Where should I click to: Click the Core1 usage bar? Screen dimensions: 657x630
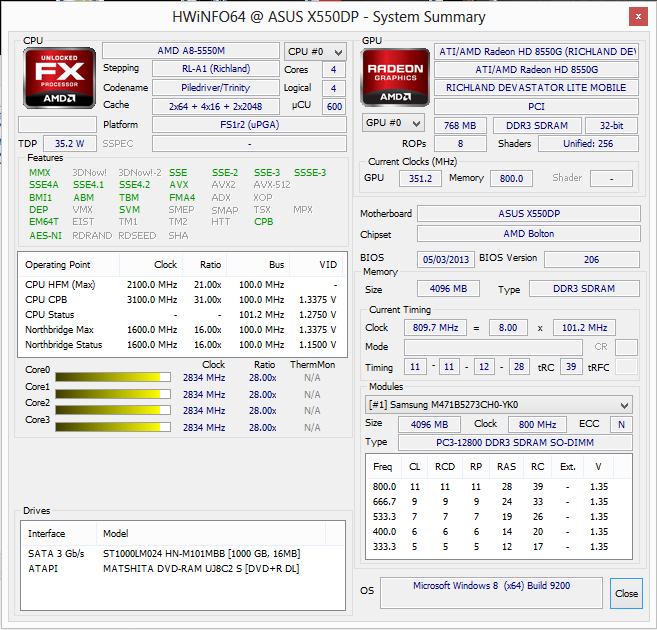point(113,394)
